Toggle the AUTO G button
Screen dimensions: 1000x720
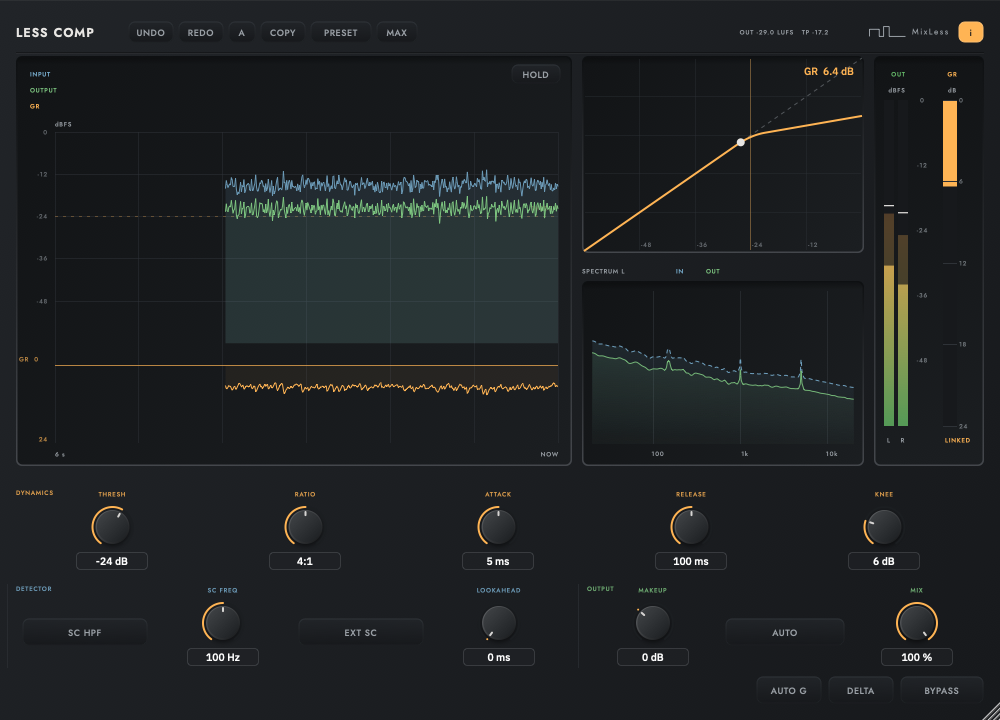coord(788,691)
